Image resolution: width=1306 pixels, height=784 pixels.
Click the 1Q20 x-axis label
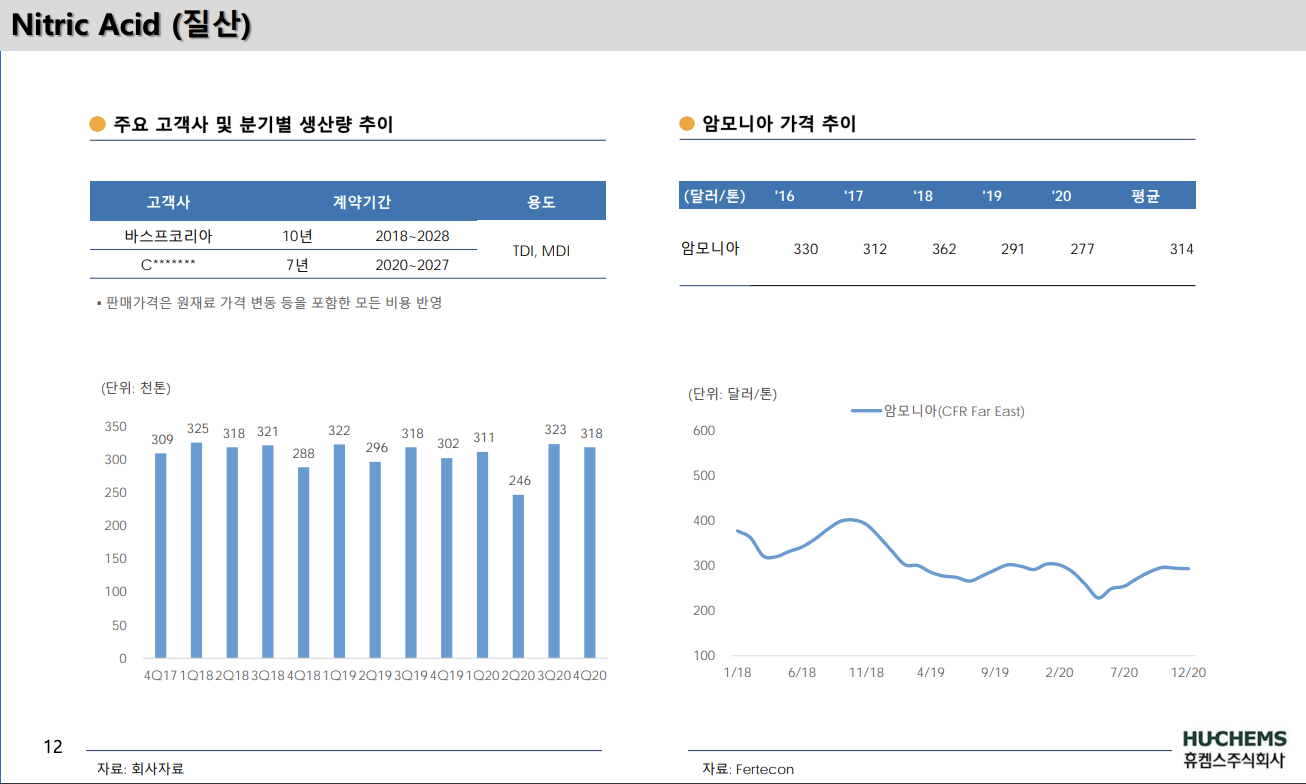click(x=482, y=675)
